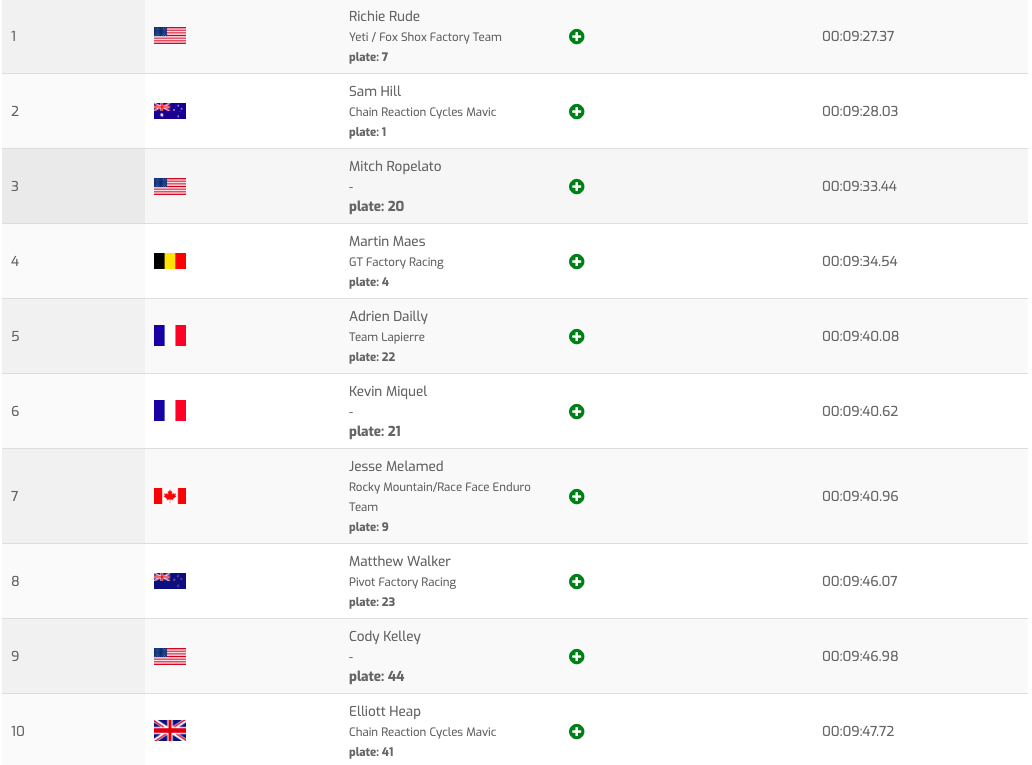Open Elliott Heap's details plus icon

pos(576,732)
